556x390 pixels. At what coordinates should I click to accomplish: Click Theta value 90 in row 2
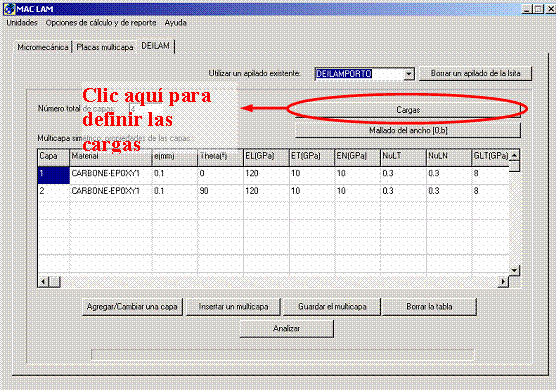[x=220, y=192]
